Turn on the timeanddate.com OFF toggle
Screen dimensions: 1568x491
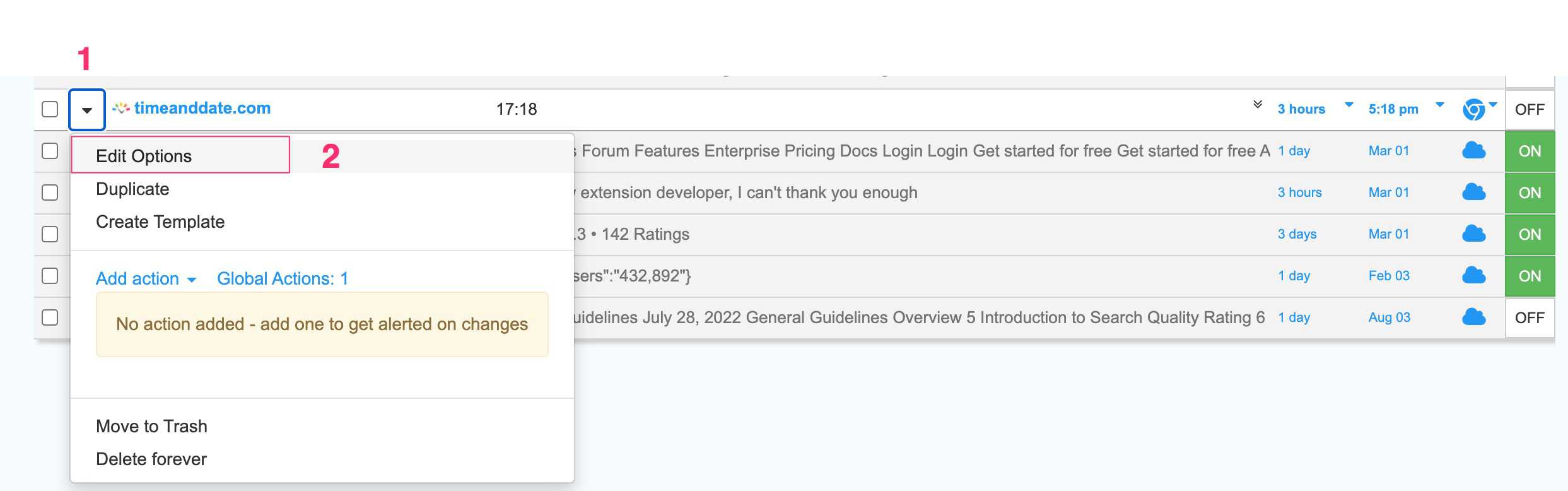[x=1530, y=110]
